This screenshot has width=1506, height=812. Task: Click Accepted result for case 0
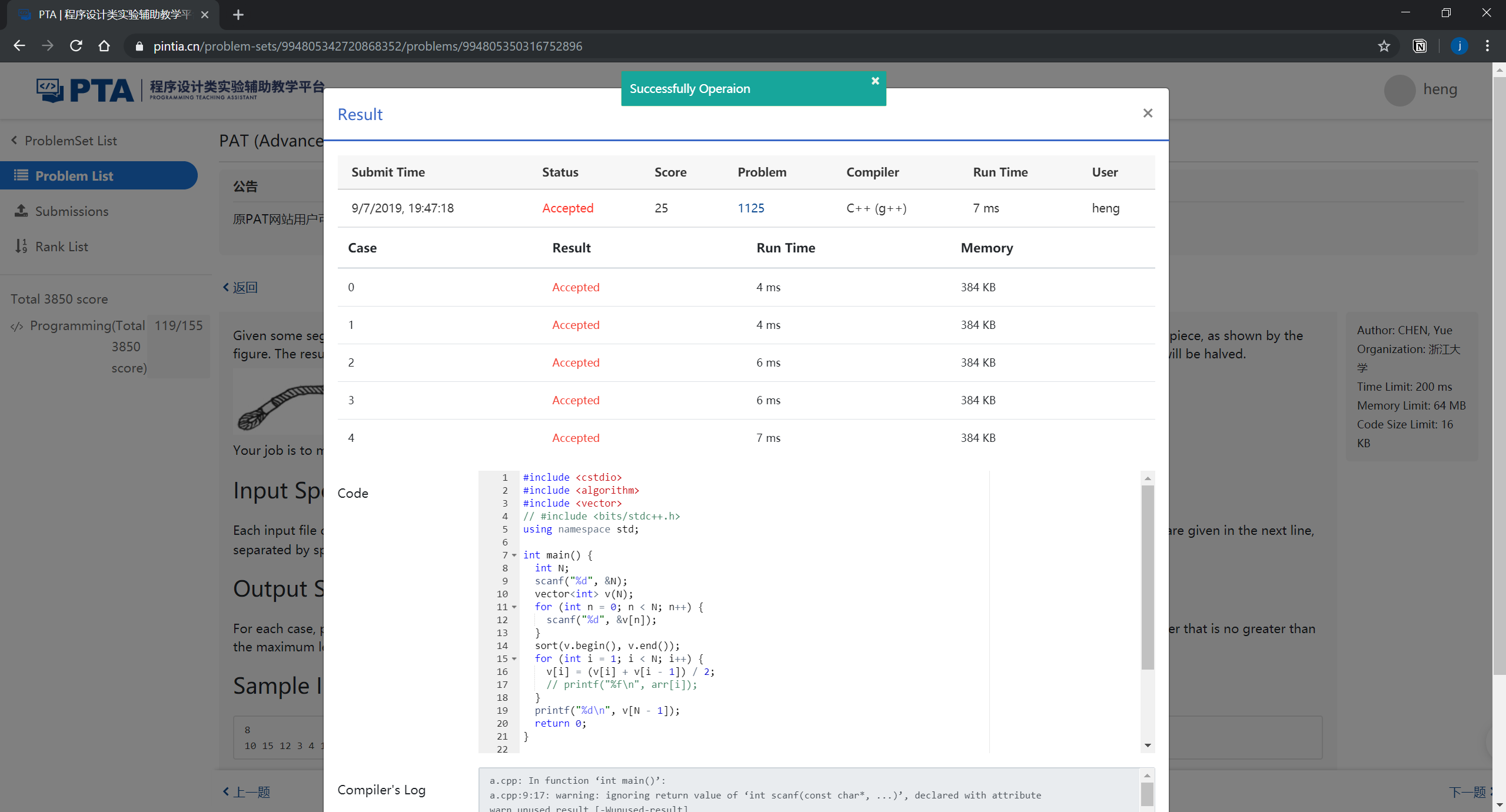(x=576, y=287)
